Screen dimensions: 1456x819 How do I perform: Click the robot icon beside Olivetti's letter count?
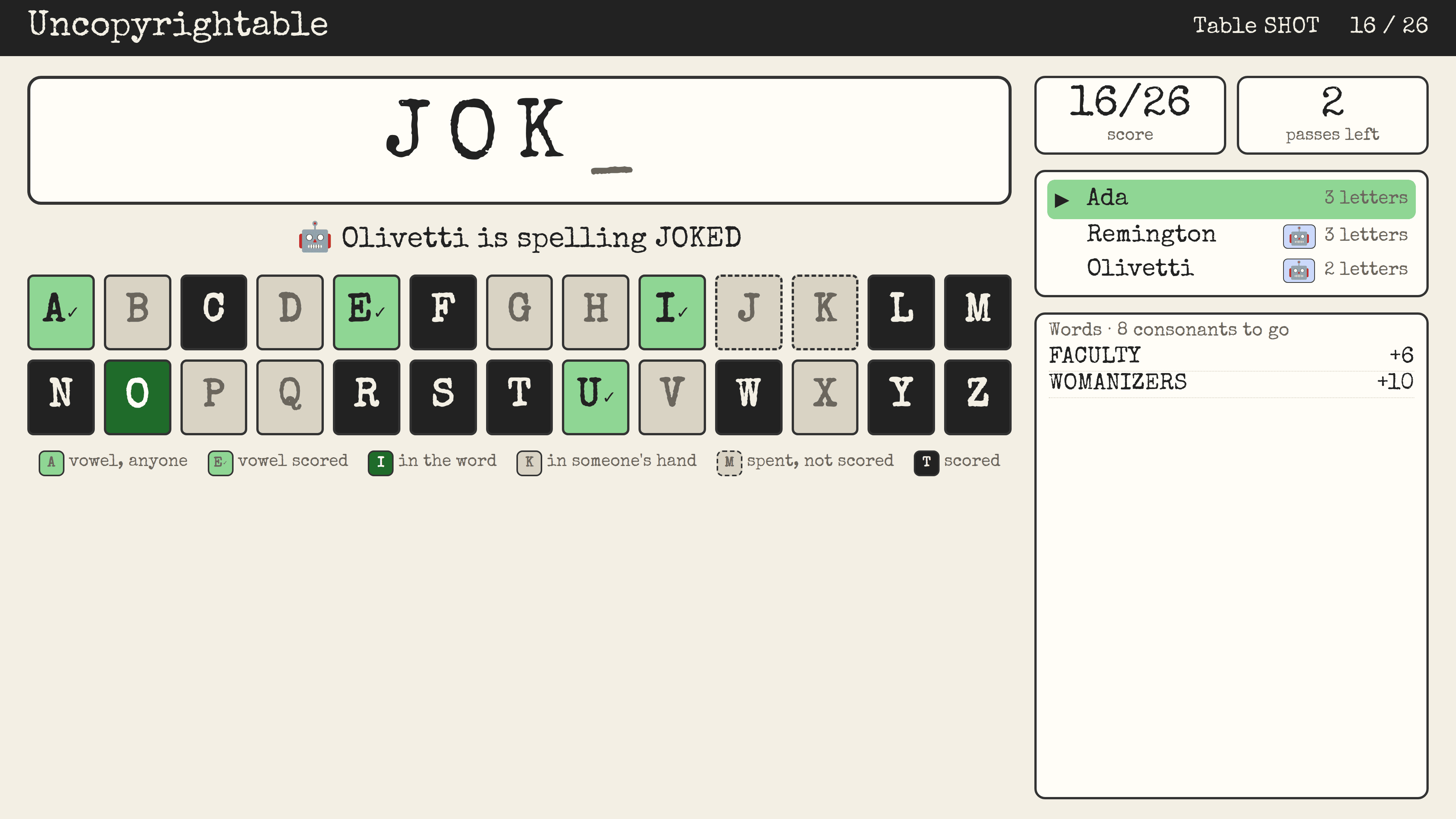click(x=1299, y=270)
